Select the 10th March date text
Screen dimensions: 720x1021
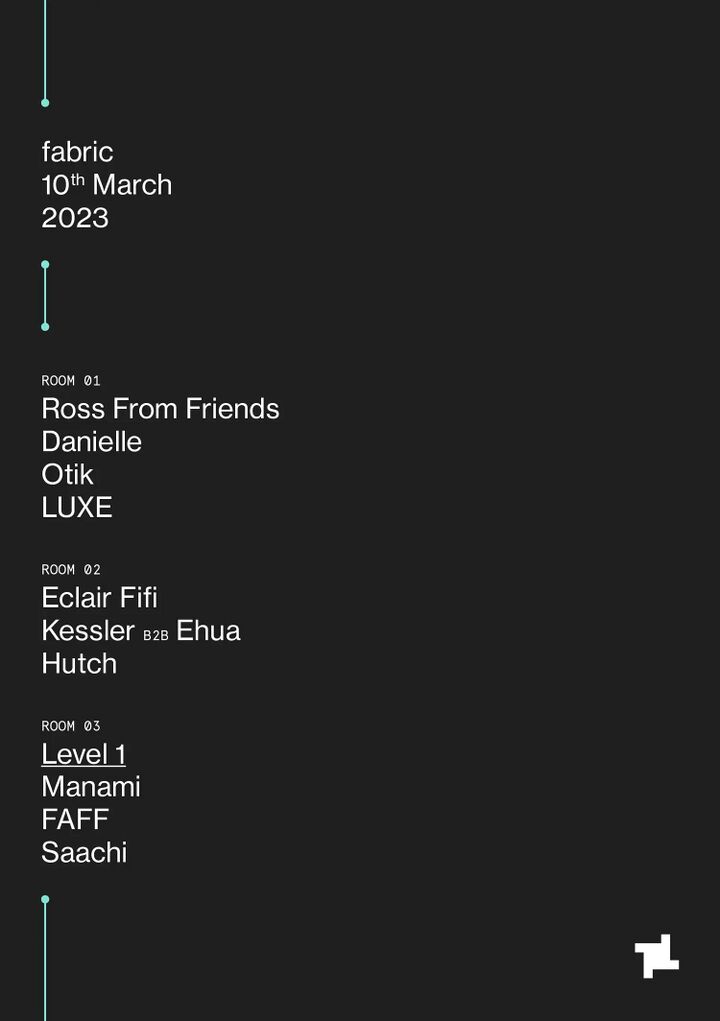click(107, 184)
